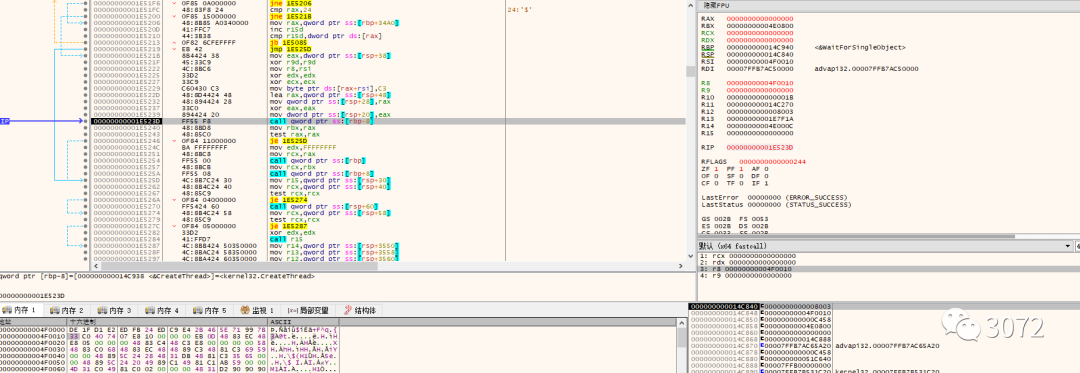This screenshot has width=1080, height=373.
Task: Toggle the PF flag value
Action: click(740, 169)
